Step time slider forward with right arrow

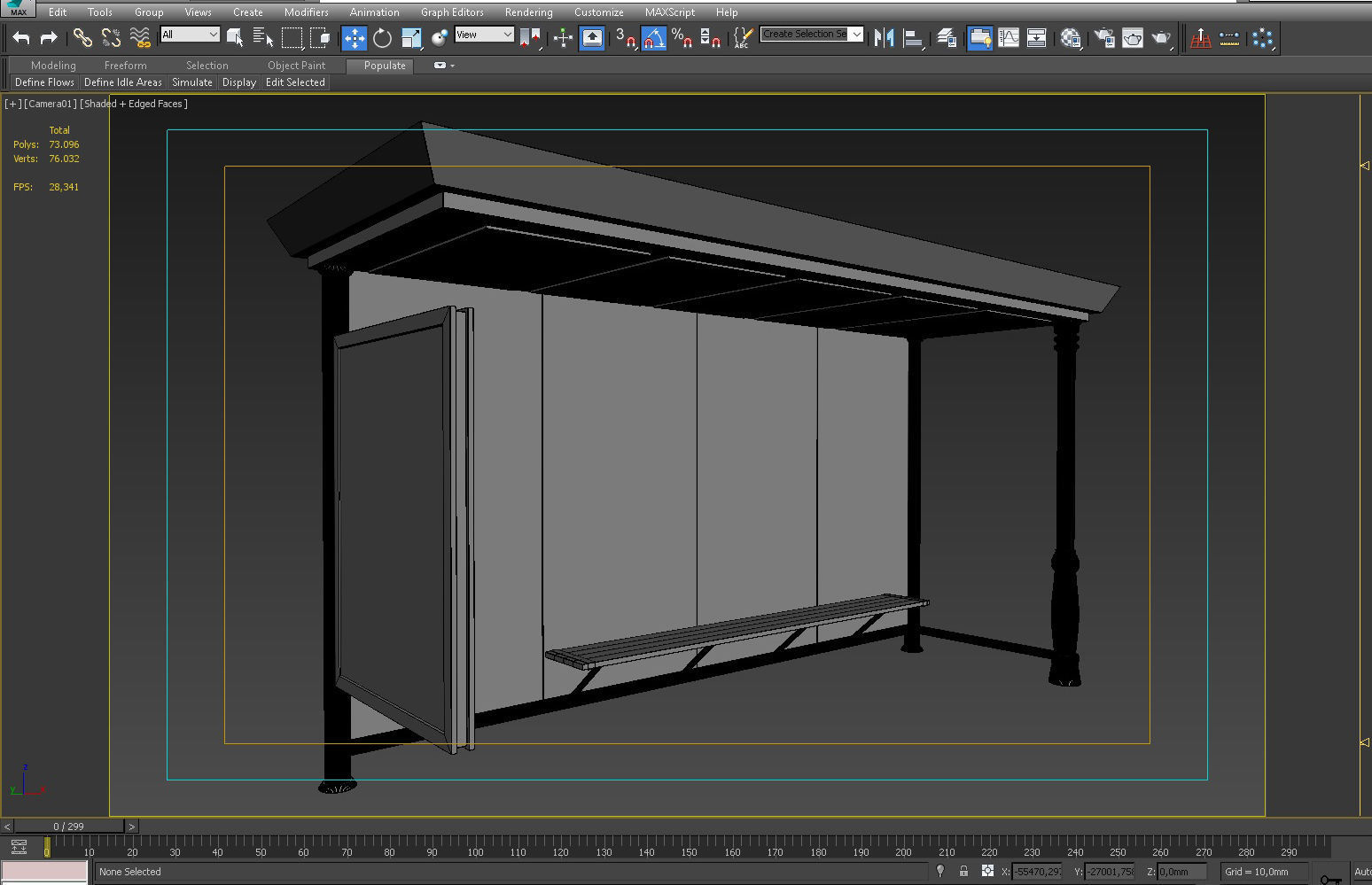tap(131, 826)
